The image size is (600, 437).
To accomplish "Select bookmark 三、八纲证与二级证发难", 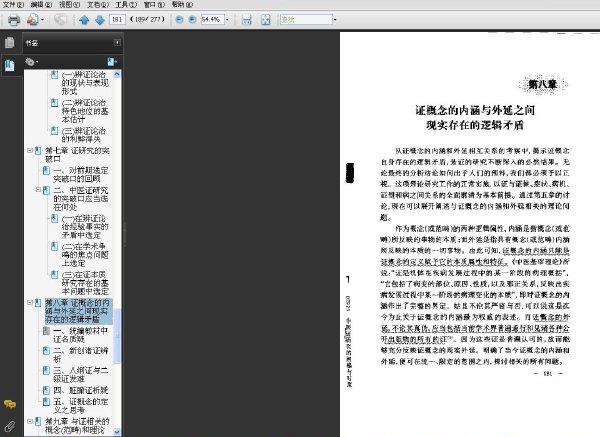I will click(x=81, y=375).
